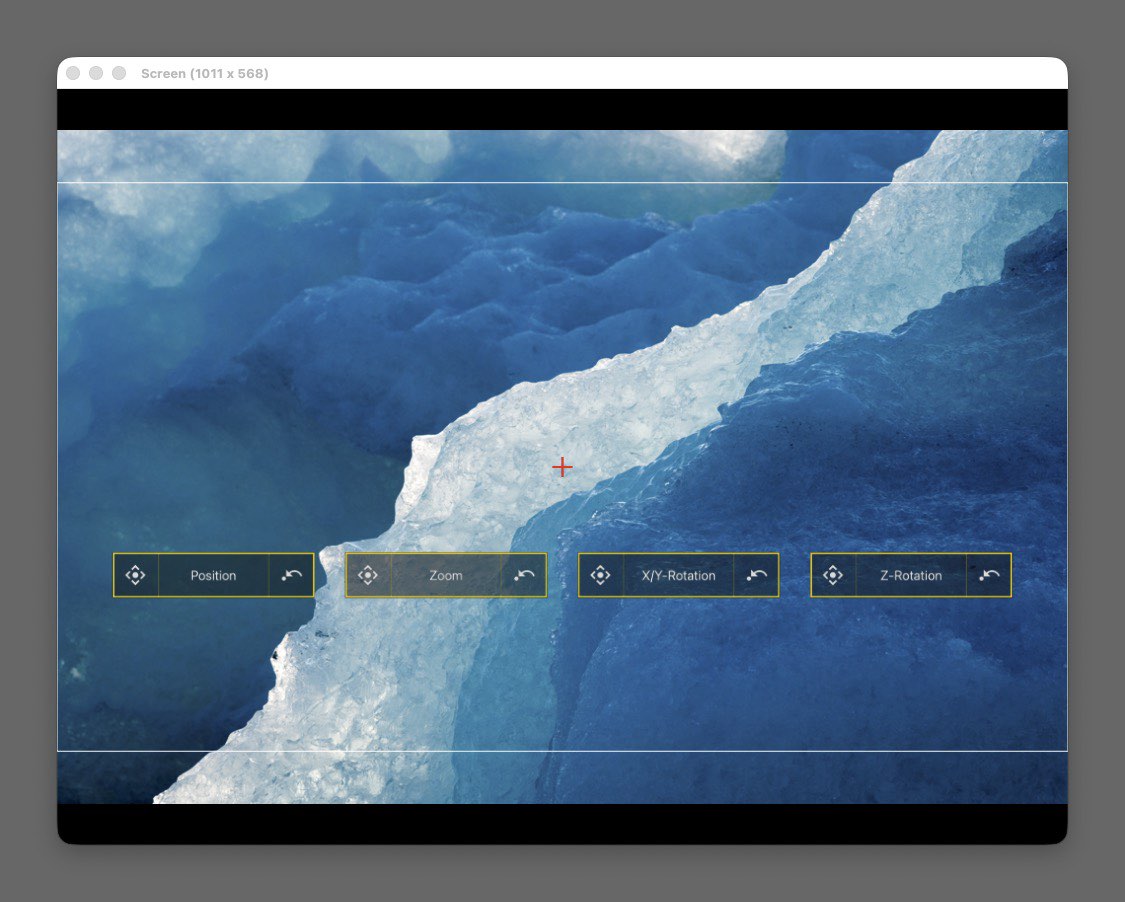This screenshot has height=902, width=1125.
Task: Click the red crosshair center marker
Action: (x=562, y=467)
